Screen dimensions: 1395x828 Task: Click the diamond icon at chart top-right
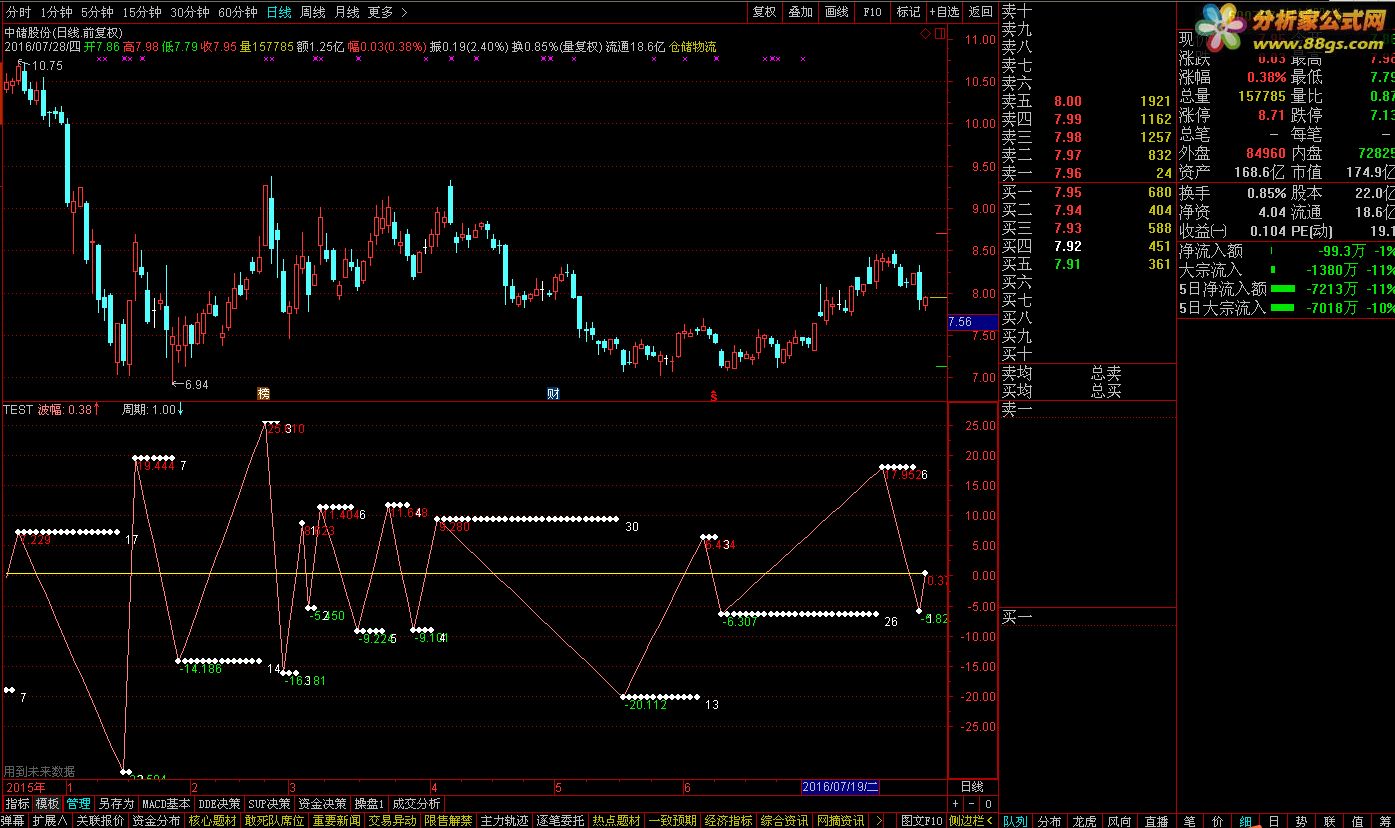click(x=926, y=33)
